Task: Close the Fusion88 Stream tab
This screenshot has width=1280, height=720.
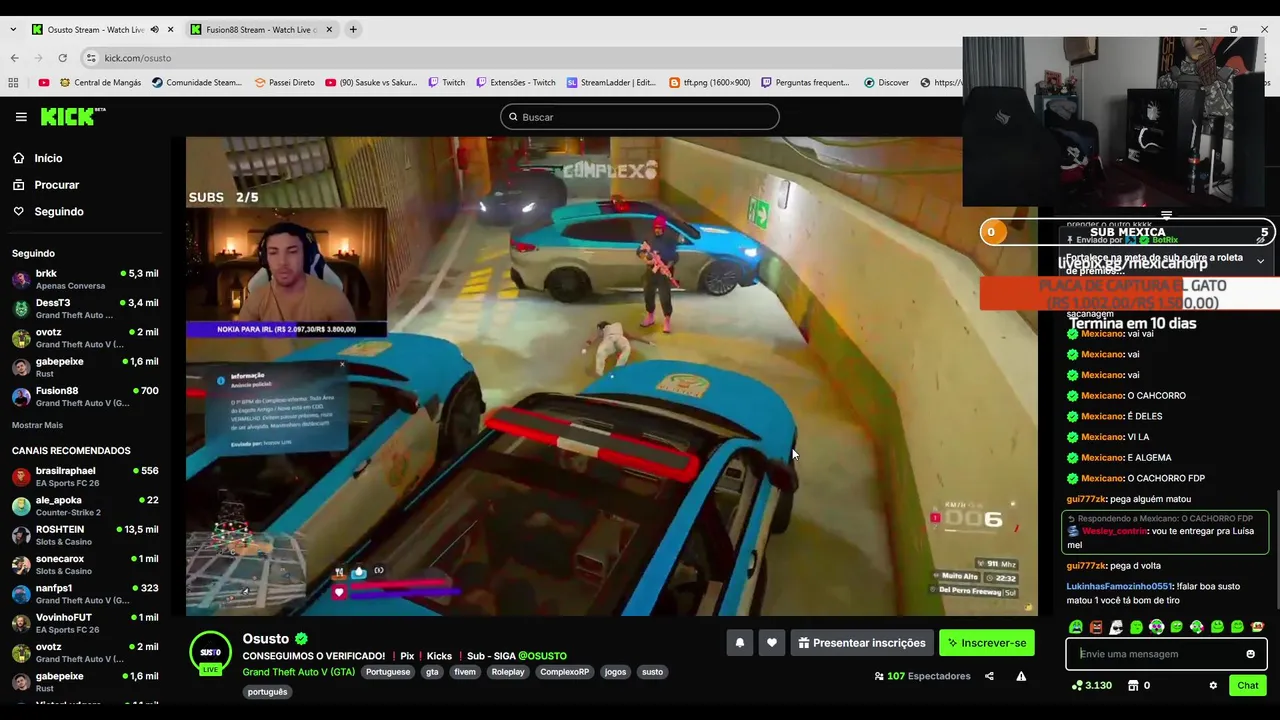Action: coord(329,29)
